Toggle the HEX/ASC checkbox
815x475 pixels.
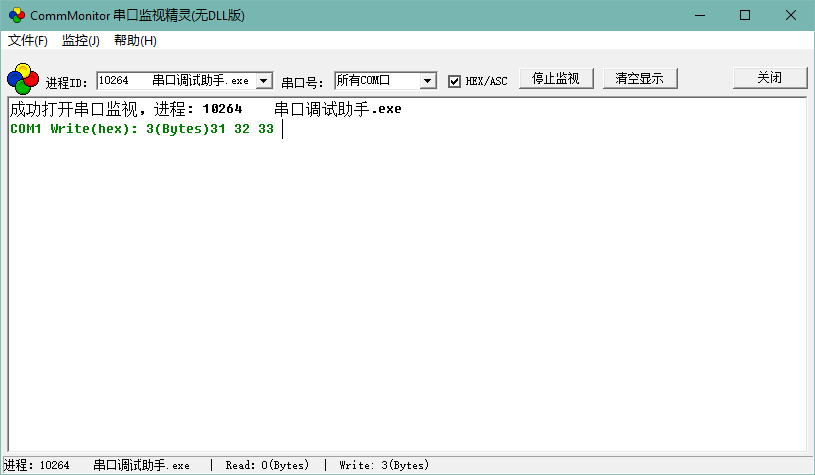[x=454, y=81]
